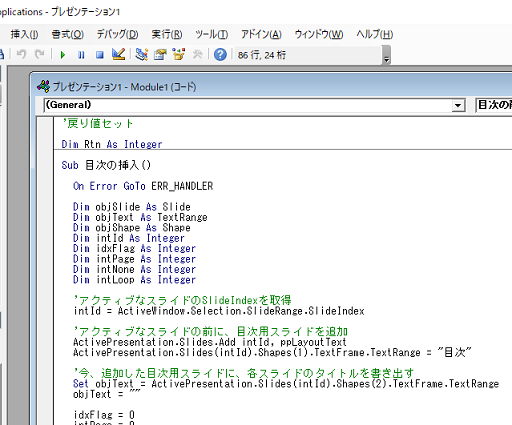The height and width of the screenshot is (425, 512).
Task: Open the 実行(R) menu
Action: pos(167,34)
